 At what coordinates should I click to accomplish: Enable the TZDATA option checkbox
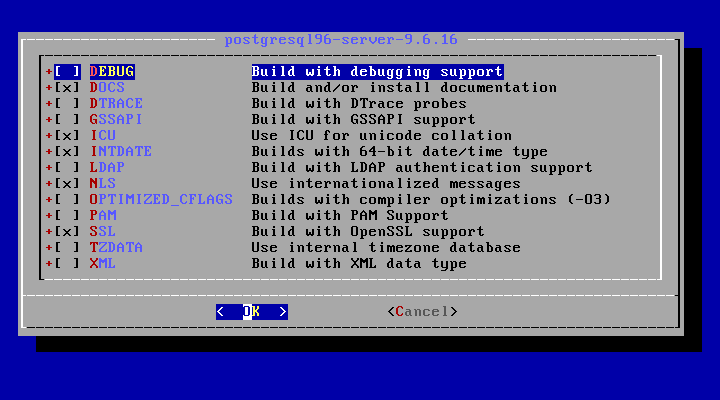click(x=68, y=248)
